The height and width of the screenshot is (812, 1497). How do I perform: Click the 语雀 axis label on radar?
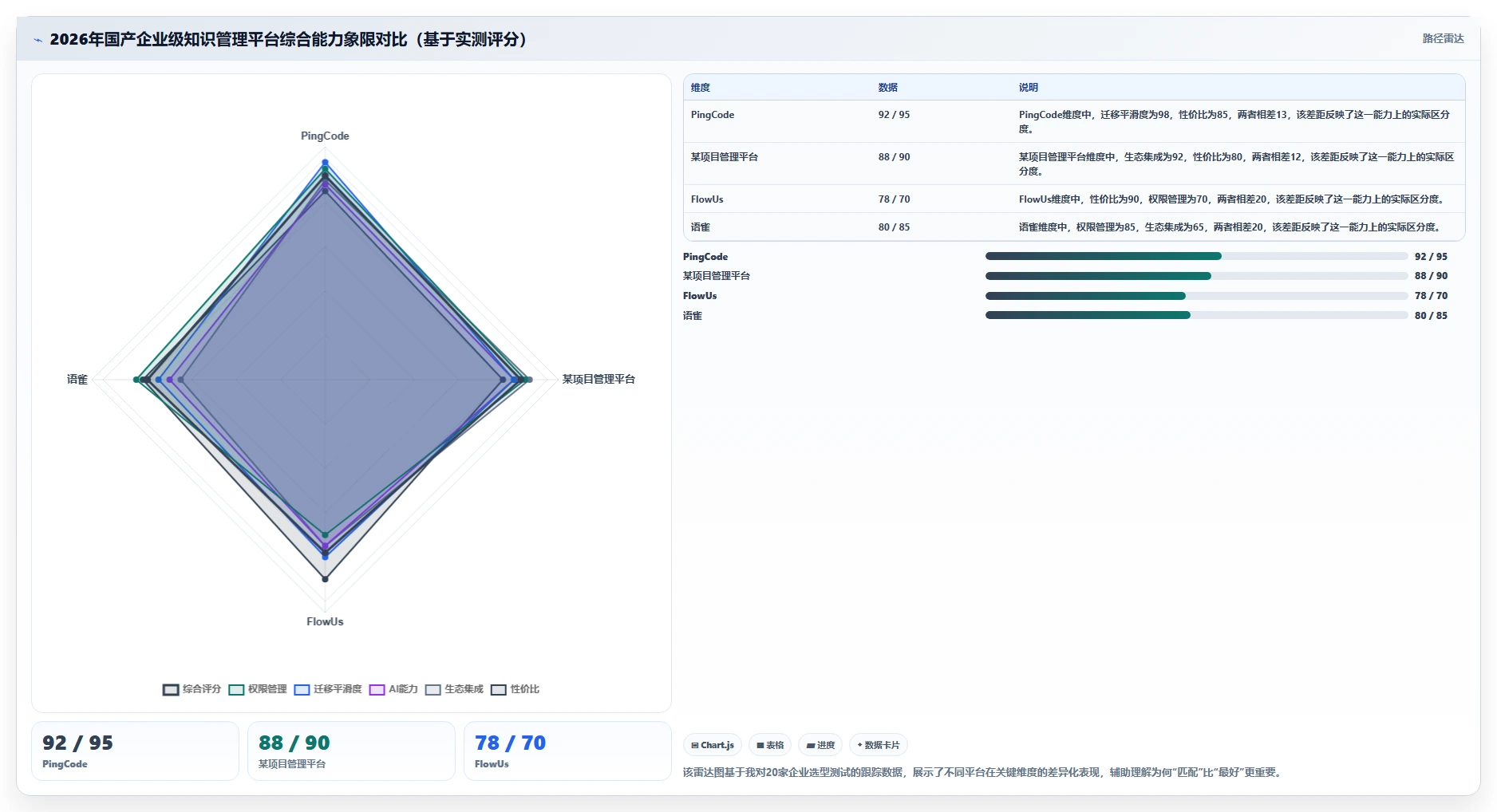click(77, 380)
